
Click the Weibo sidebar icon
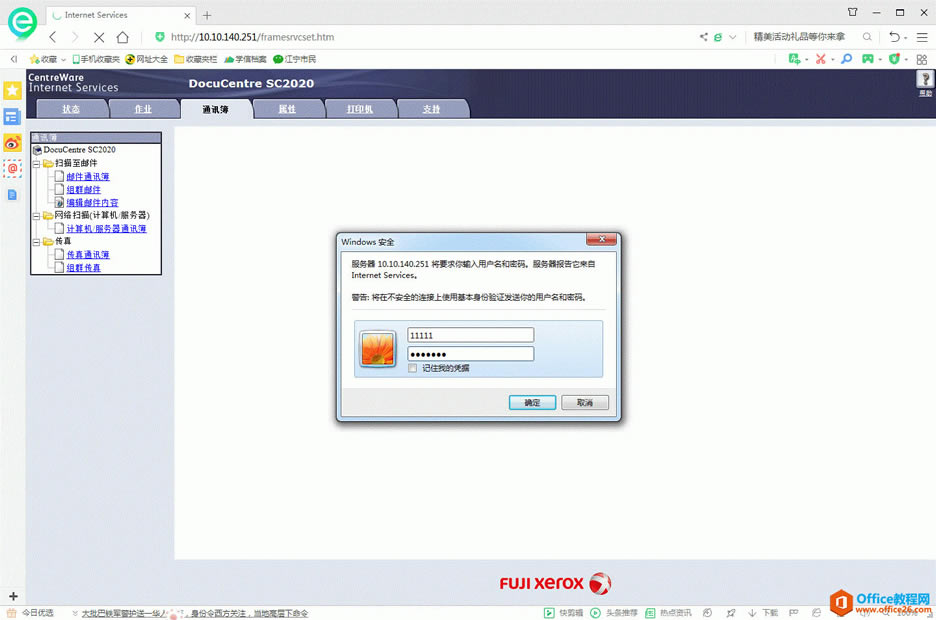(x=12, y=143)
